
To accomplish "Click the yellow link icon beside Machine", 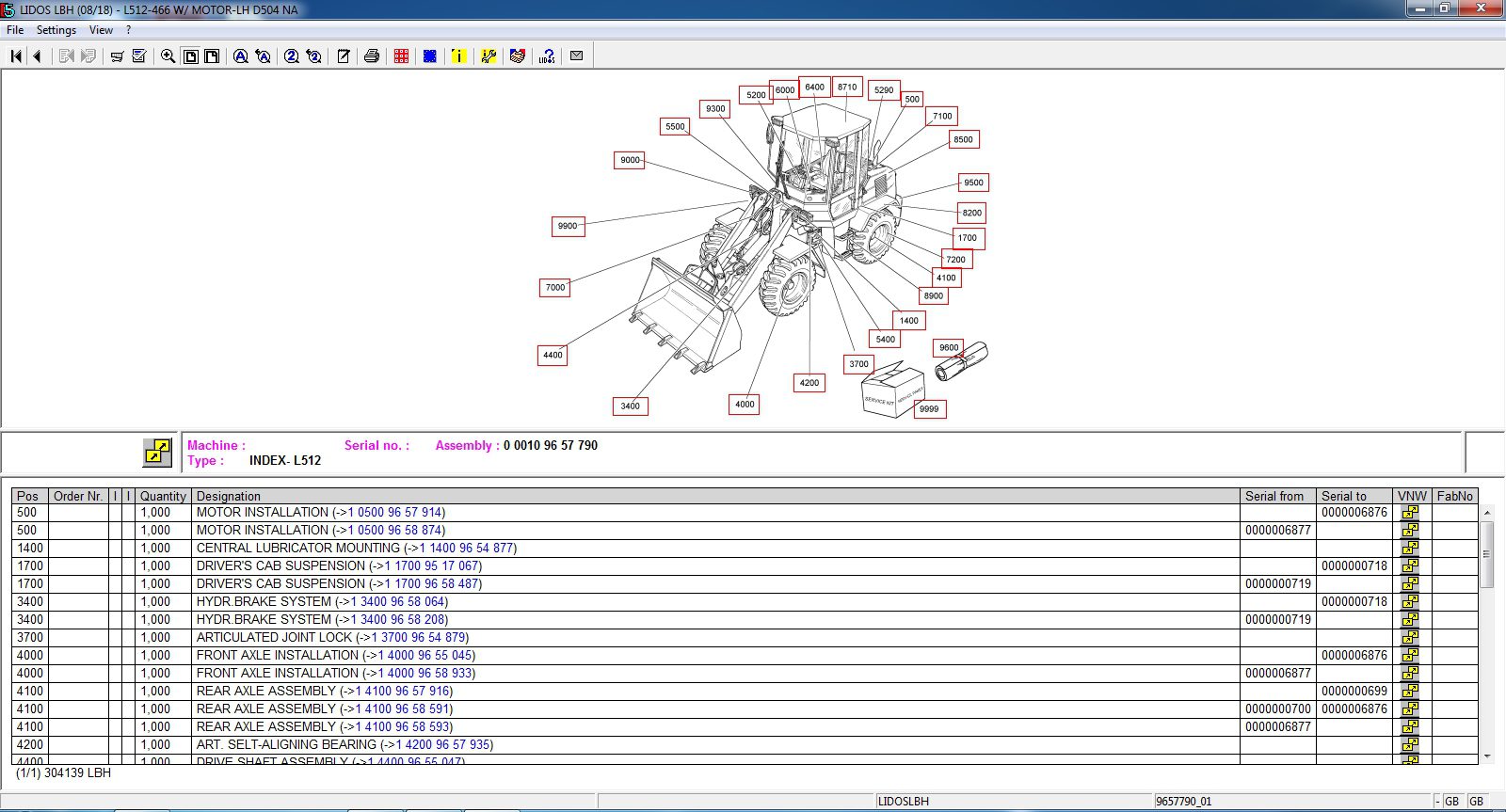I will point(157,453).
